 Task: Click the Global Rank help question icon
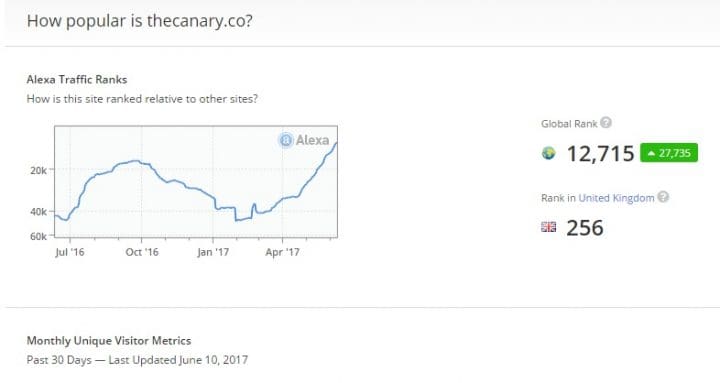[606, 123]
